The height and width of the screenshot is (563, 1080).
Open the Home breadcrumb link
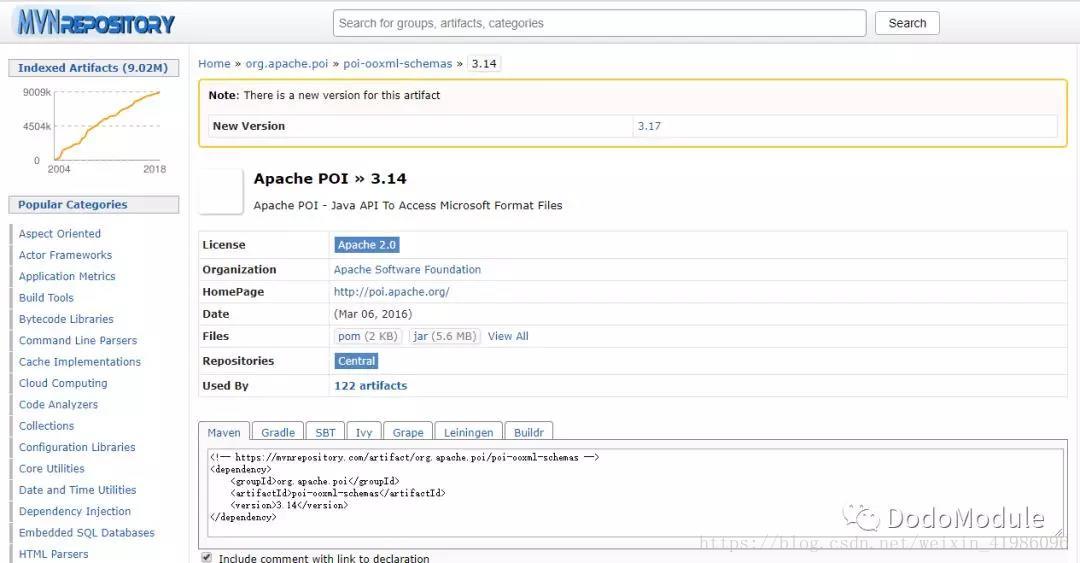pyautogui.click(x=214, y=63)
